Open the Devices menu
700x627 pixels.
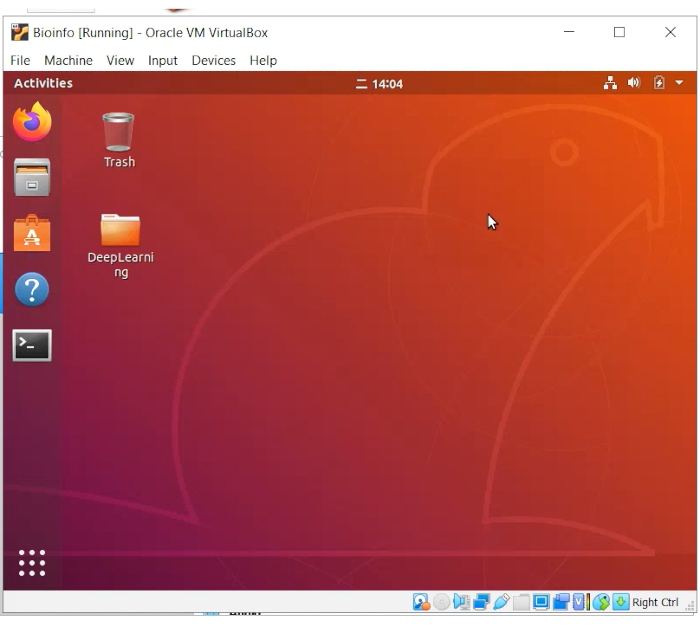click(x=213, y=60)
